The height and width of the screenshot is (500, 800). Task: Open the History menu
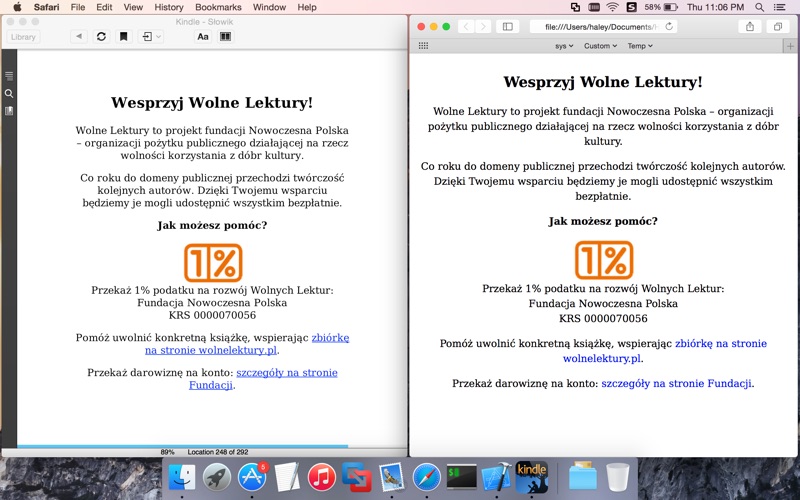168,7
